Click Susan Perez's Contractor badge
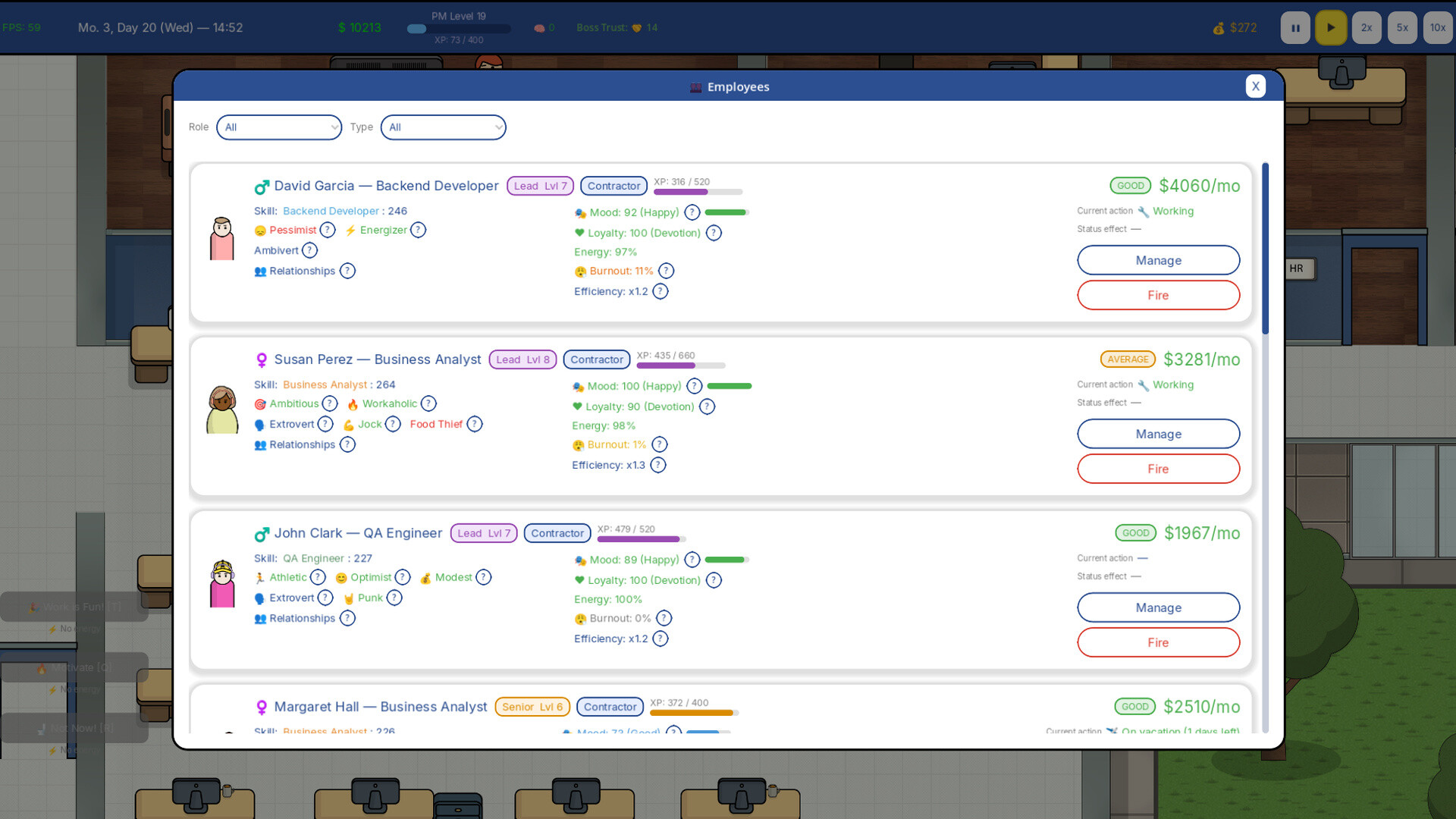 click(597, 359)
